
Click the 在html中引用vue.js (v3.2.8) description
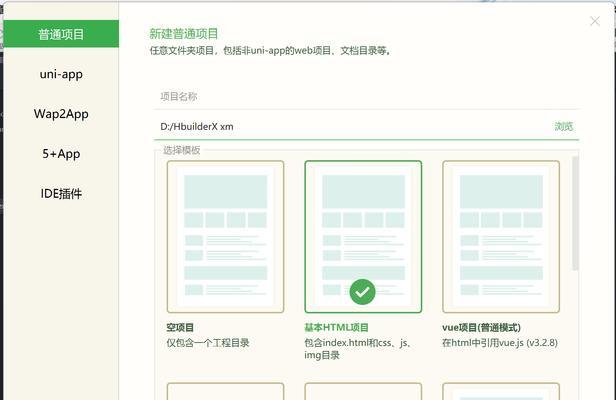pos(500,343)
